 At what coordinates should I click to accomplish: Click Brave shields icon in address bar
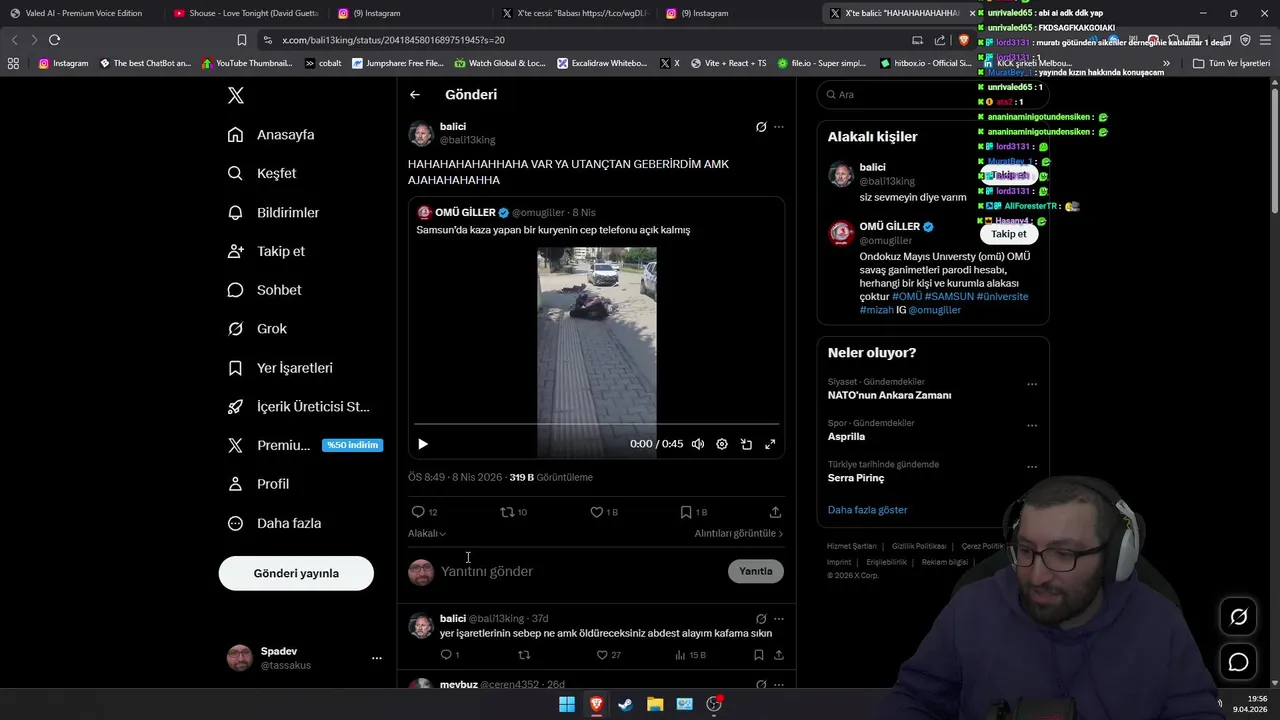pyautogui.click(x=963, y=40)
